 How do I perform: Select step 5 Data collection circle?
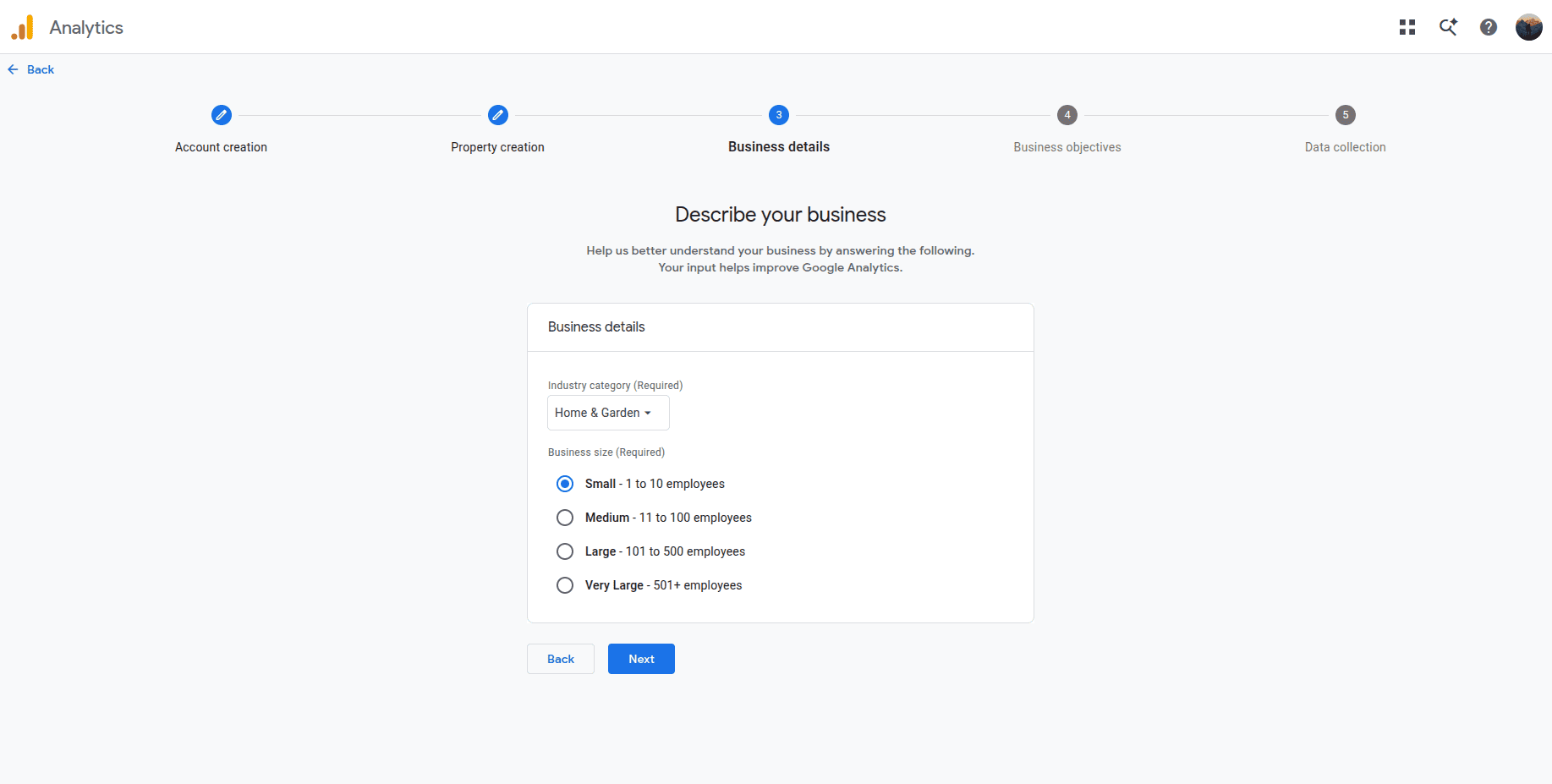(1346, 115)
